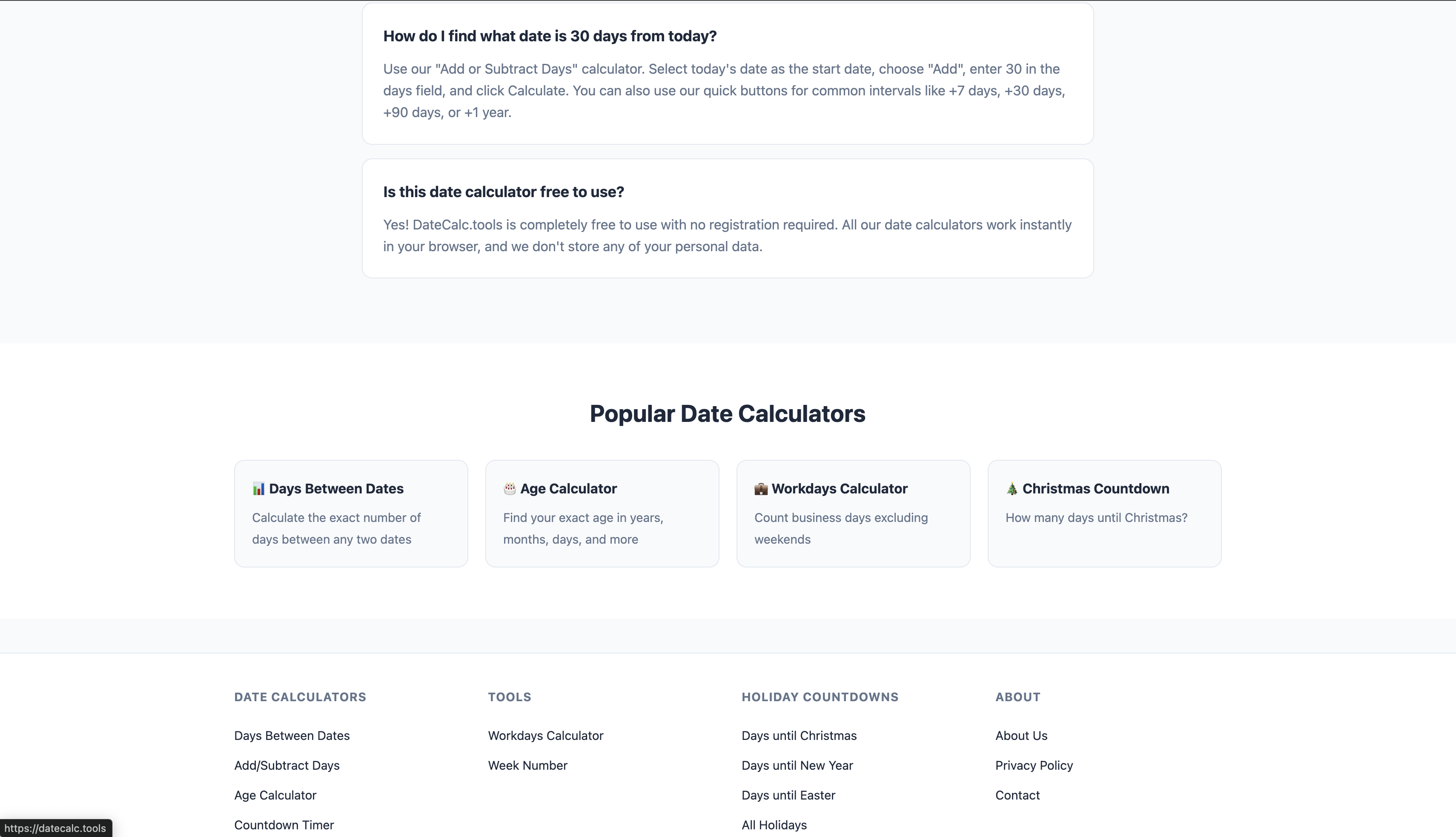Expand the FAQ about 30 days from today

click(x=550, y=36)
